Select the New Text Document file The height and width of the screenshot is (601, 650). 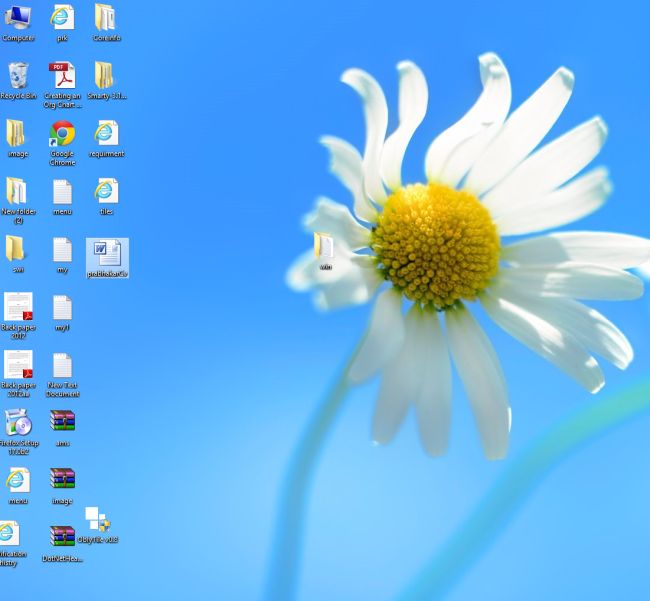[62, 375]
